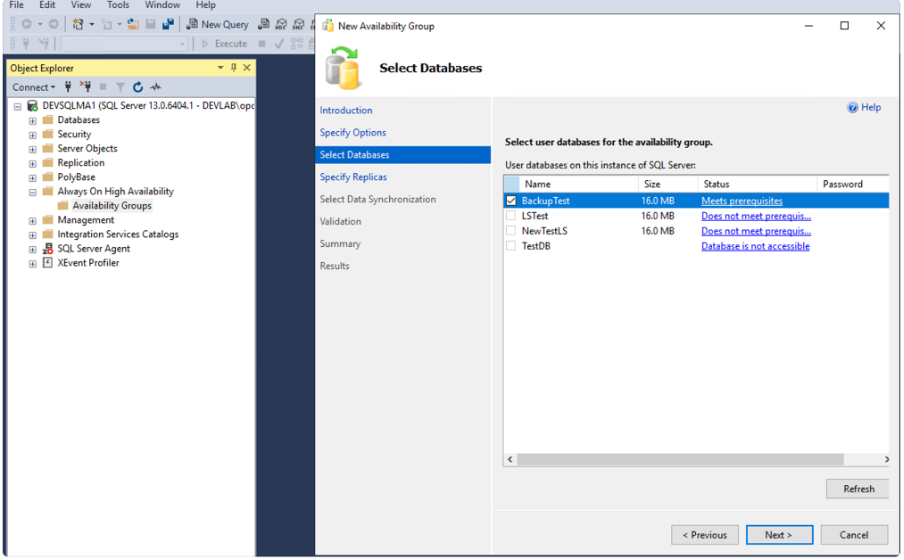The width and height of the screenshot is (904, 560).
Task: Collapse the DEVSQLMA1 server node
Action: point(18,107)
